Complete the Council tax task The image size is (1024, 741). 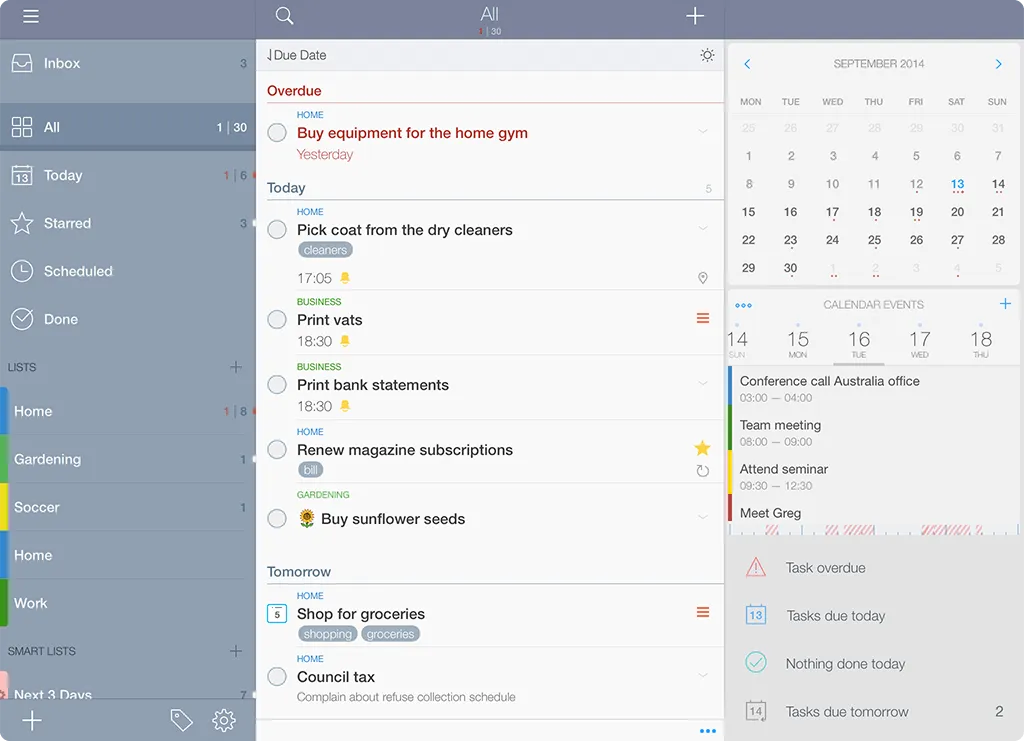pos(277,677)
